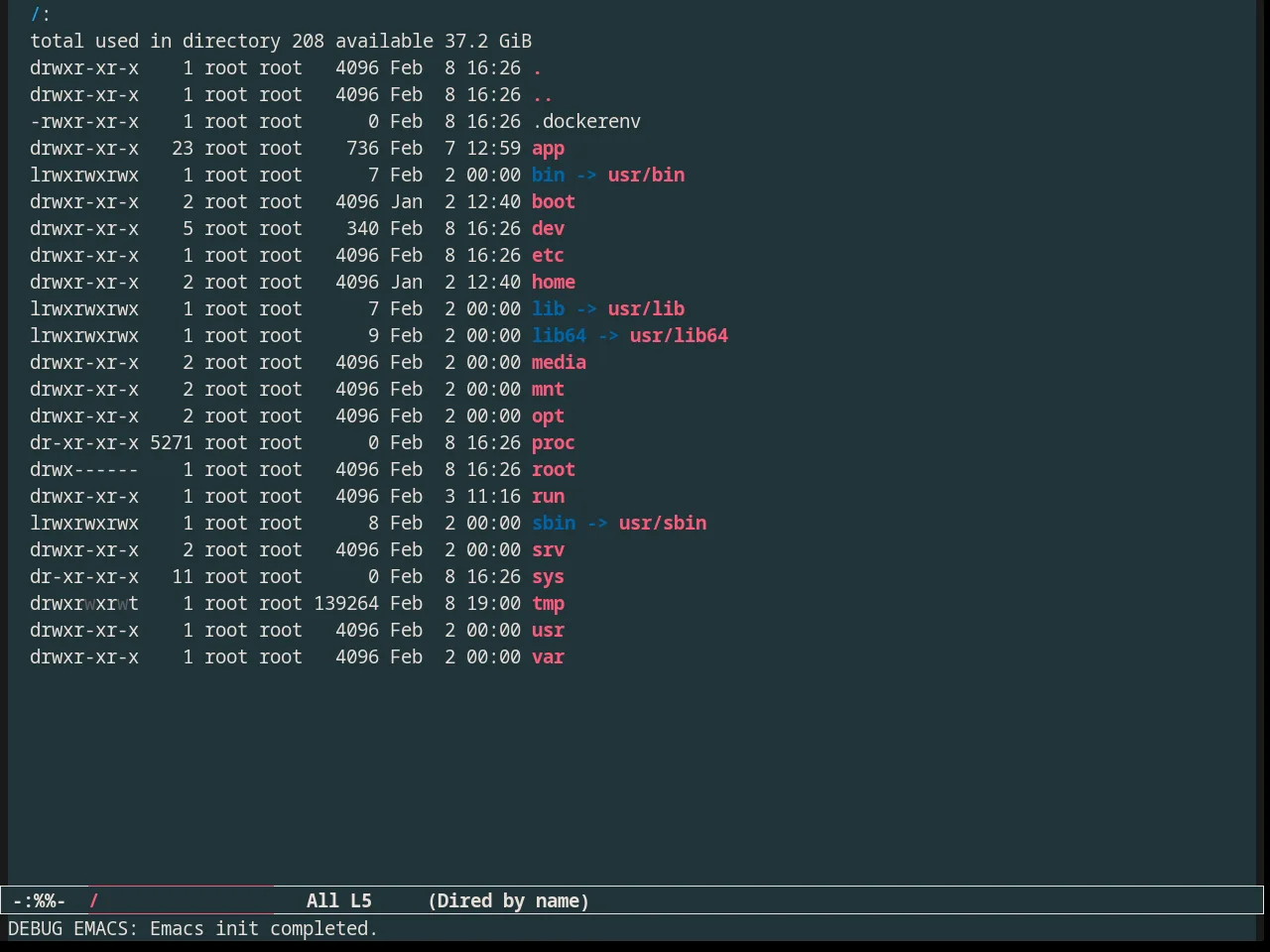Click link count 11 on sys row
This screenshot has height=952, width=1270.
(183, 577)
